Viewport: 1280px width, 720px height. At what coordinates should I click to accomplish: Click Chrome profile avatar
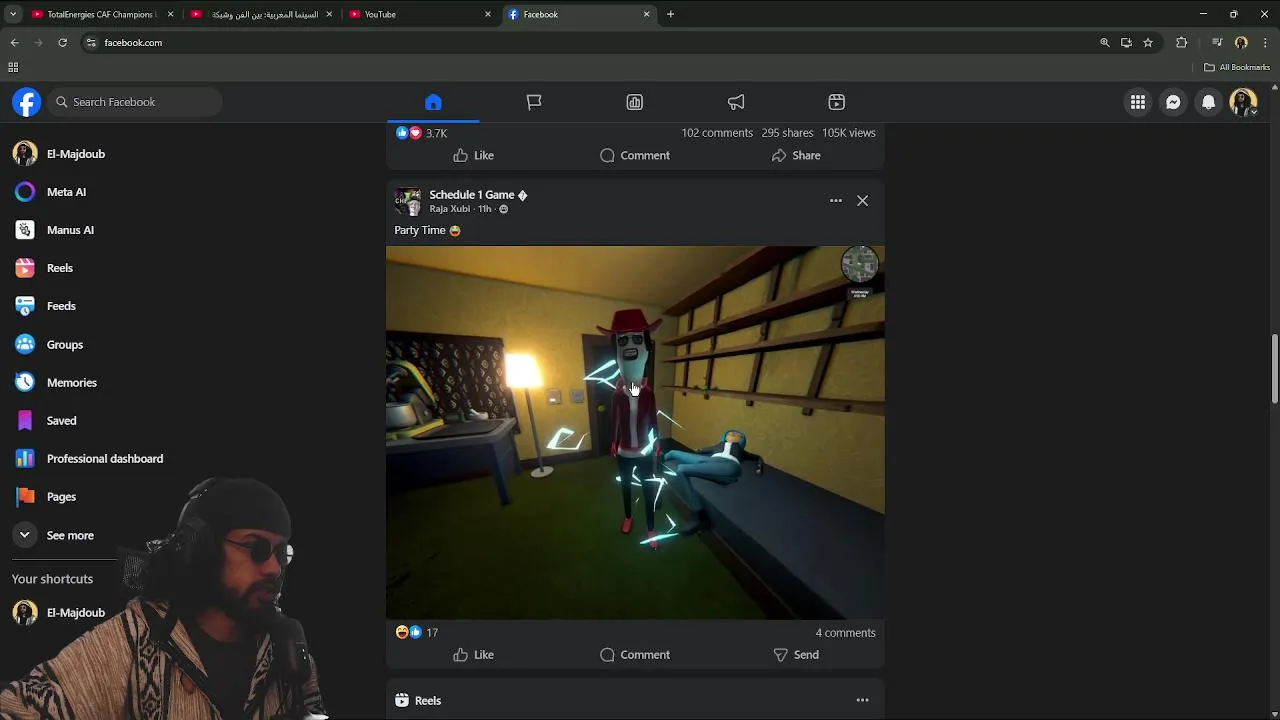pos(1241,42)
